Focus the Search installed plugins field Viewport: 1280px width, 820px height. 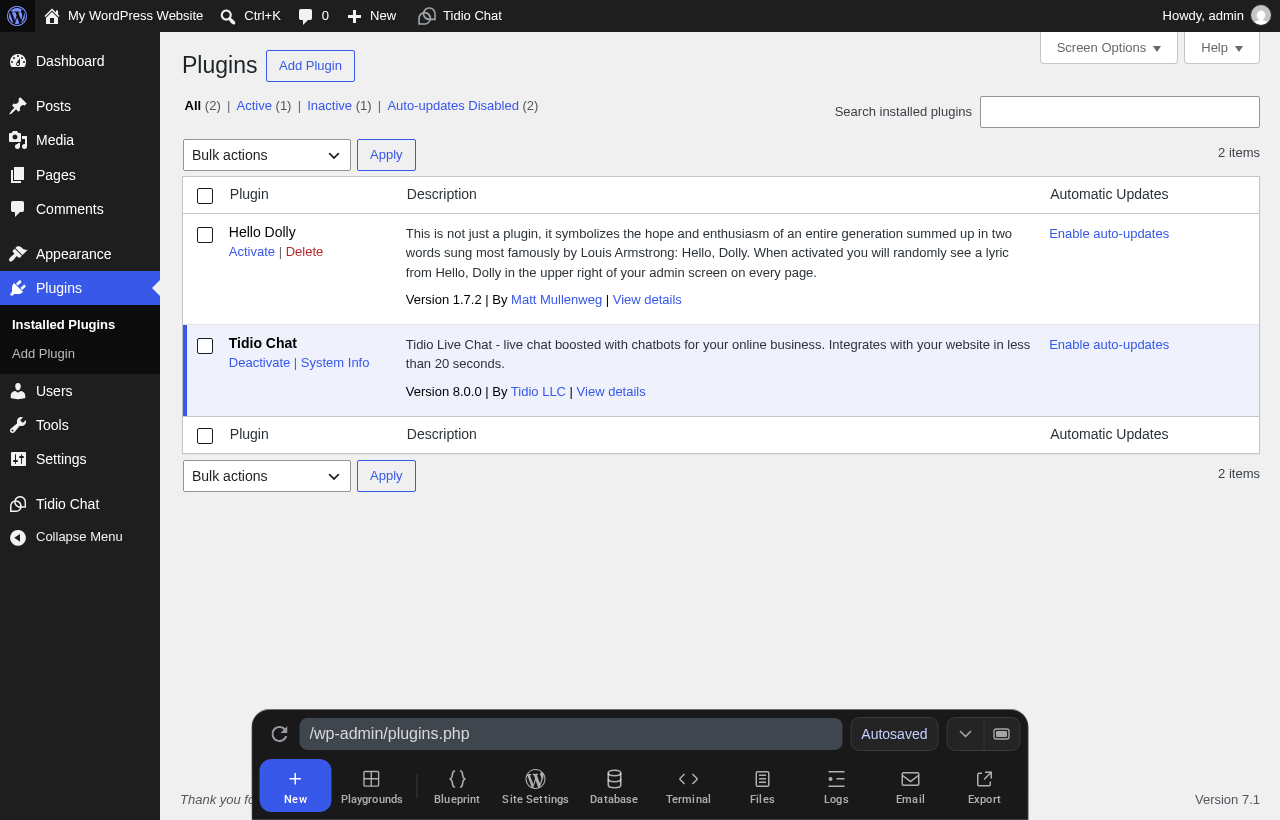(x=1120, y=112)
